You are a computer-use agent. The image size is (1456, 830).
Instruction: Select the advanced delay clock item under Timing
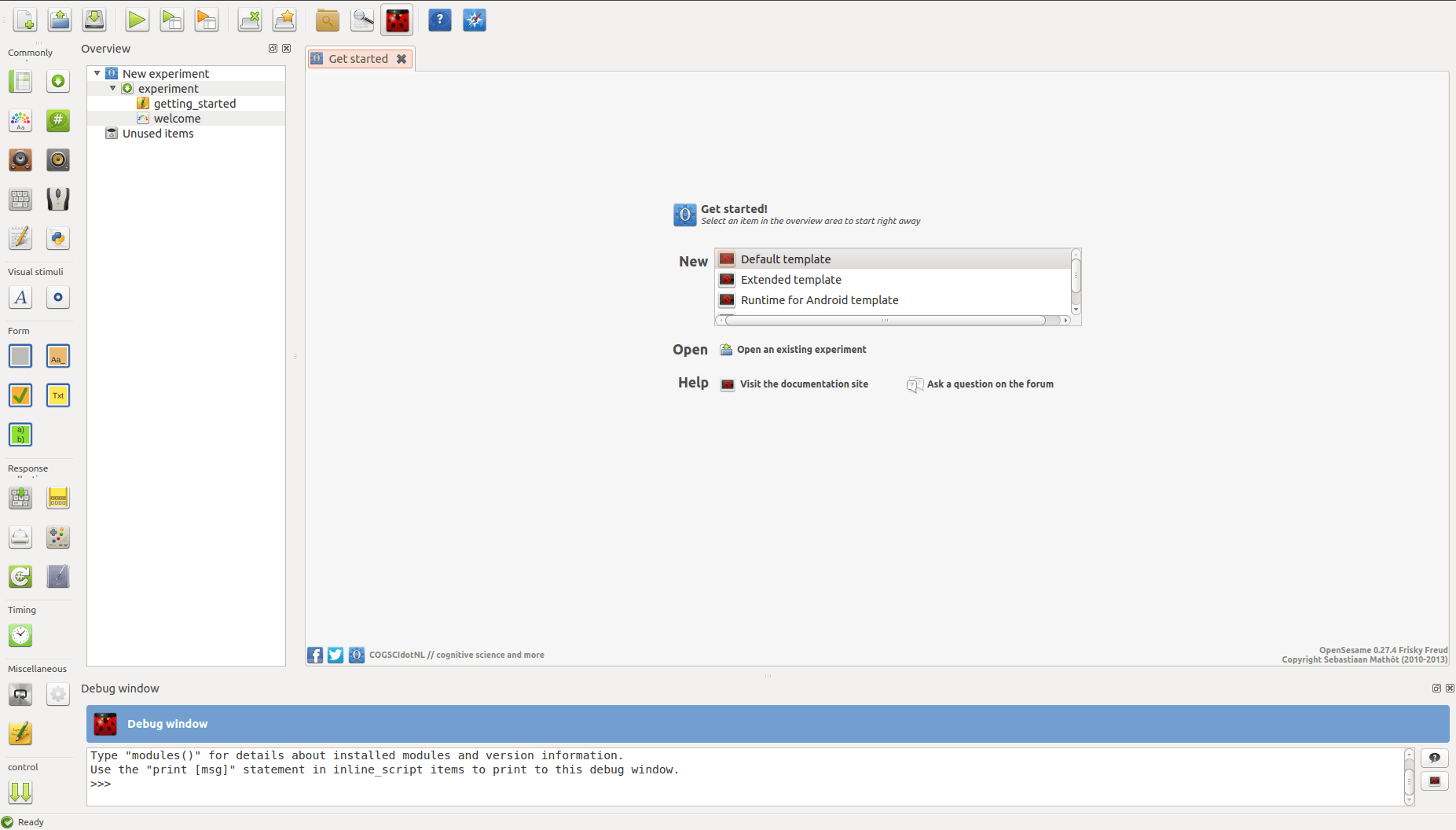[x=20, y=635]
